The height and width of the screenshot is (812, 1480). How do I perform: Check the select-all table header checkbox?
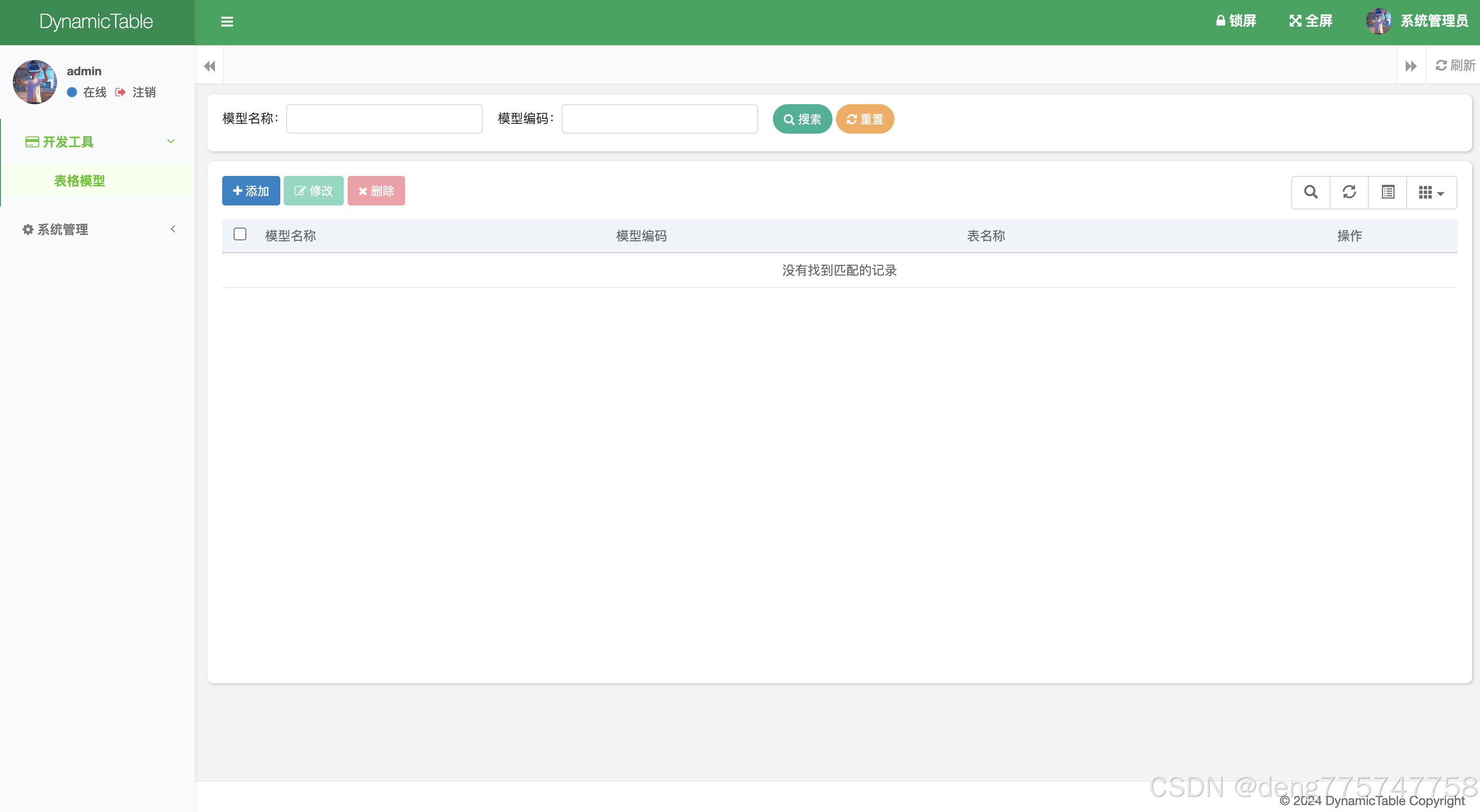tap(240, 234)
